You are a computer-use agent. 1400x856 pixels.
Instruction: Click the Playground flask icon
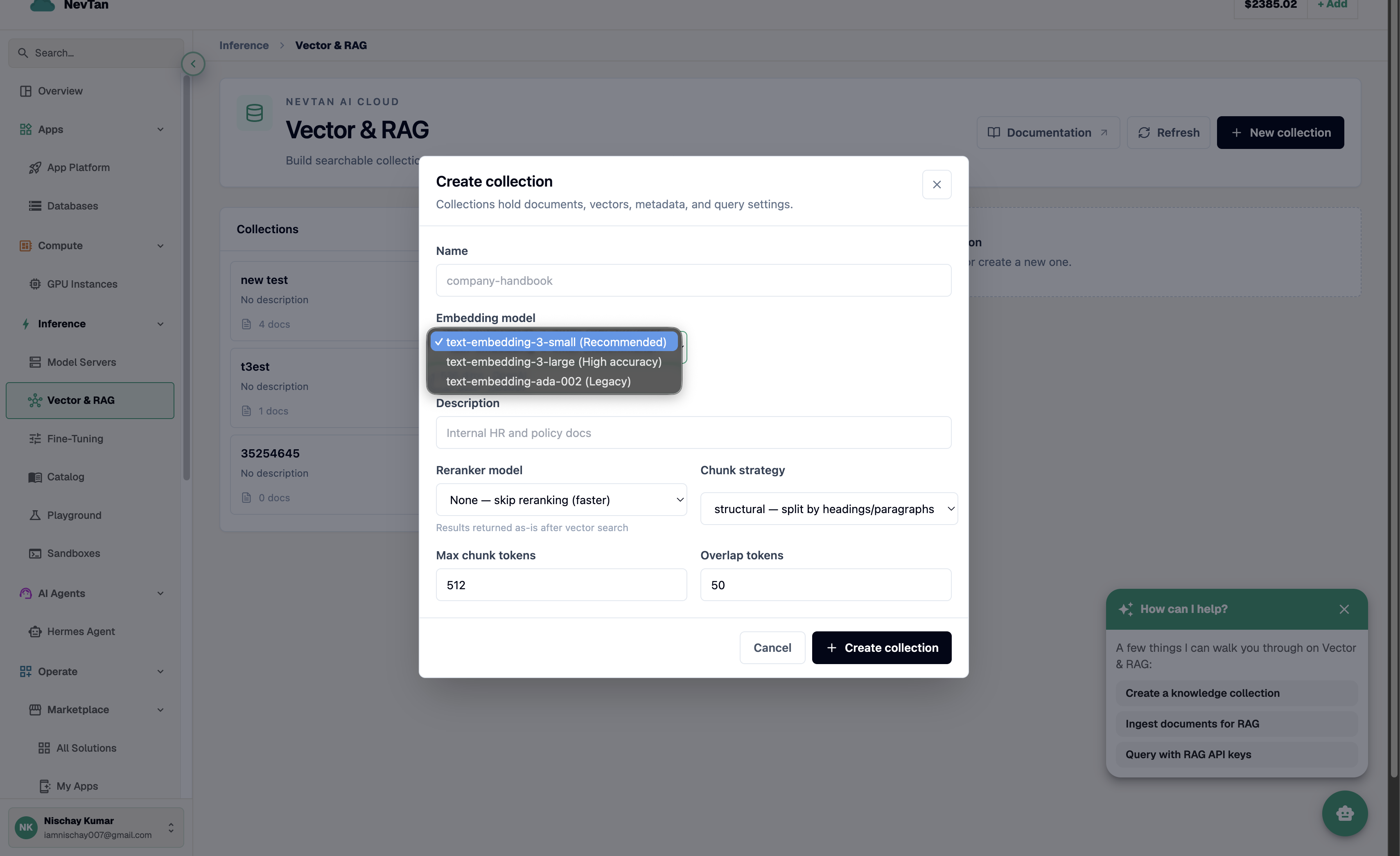(x=35, y=515)
